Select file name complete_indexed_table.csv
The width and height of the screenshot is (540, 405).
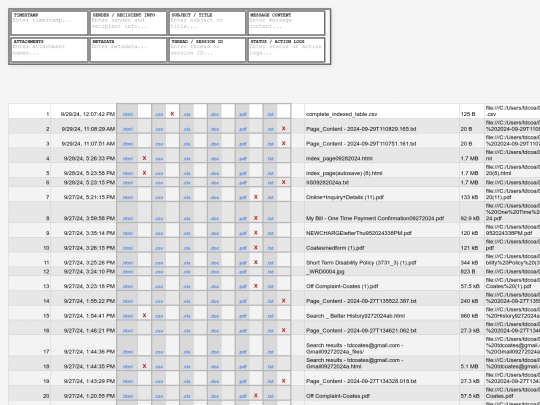point(341,114)
